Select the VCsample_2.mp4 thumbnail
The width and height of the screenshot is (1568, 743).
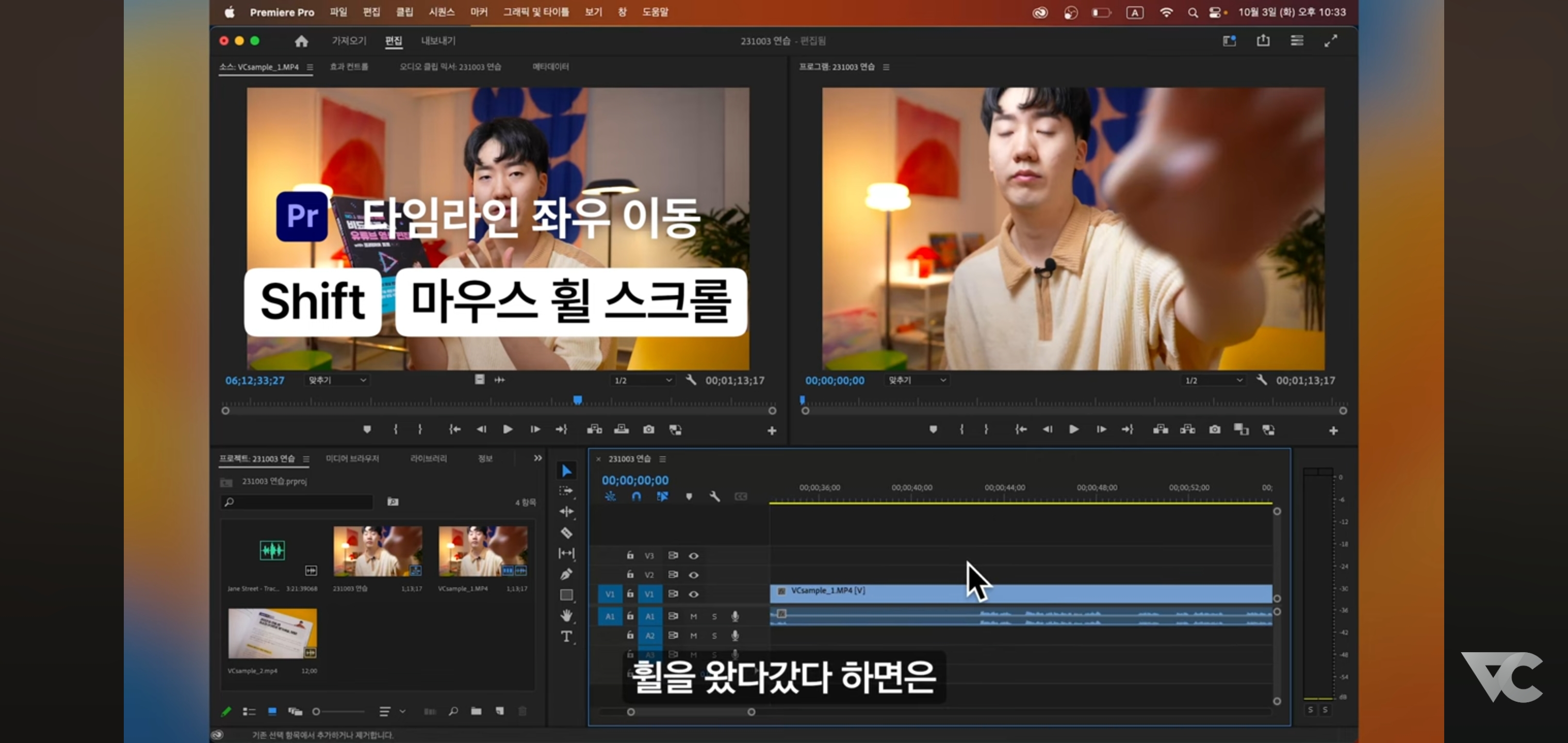click(272, 634)
